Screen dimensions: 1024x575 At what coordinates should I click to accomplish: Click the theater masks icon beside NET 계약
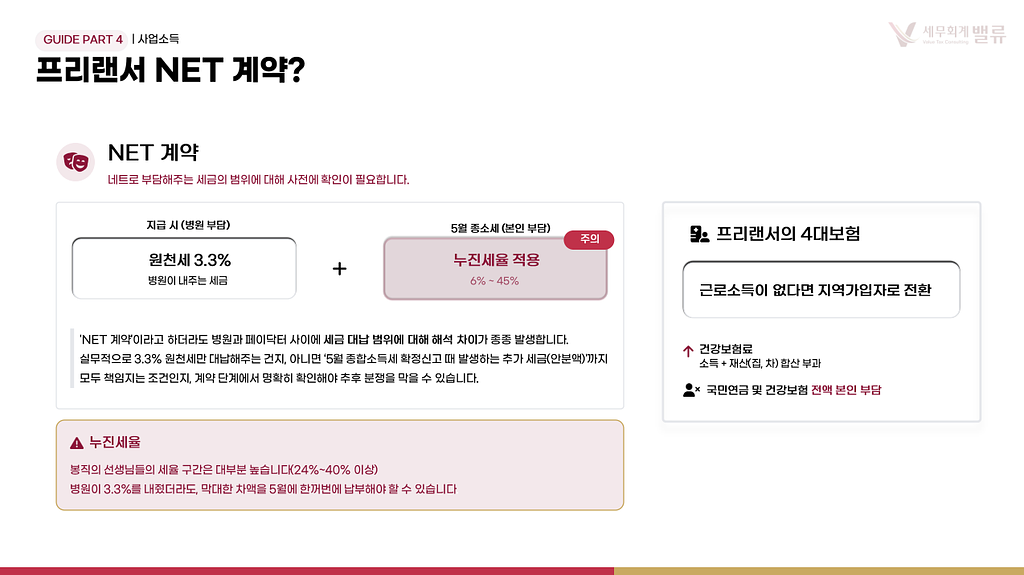pyautogui.click(x=76, y=160)
